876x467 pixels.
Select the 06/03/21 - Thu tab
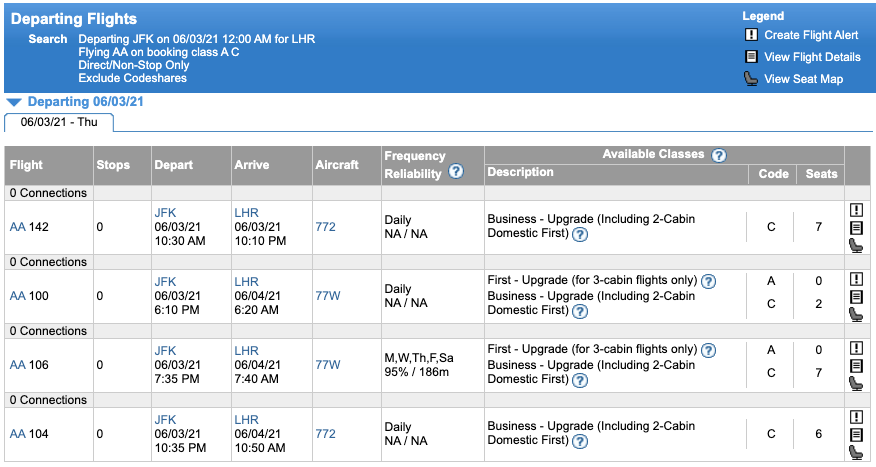click(59, 122)
